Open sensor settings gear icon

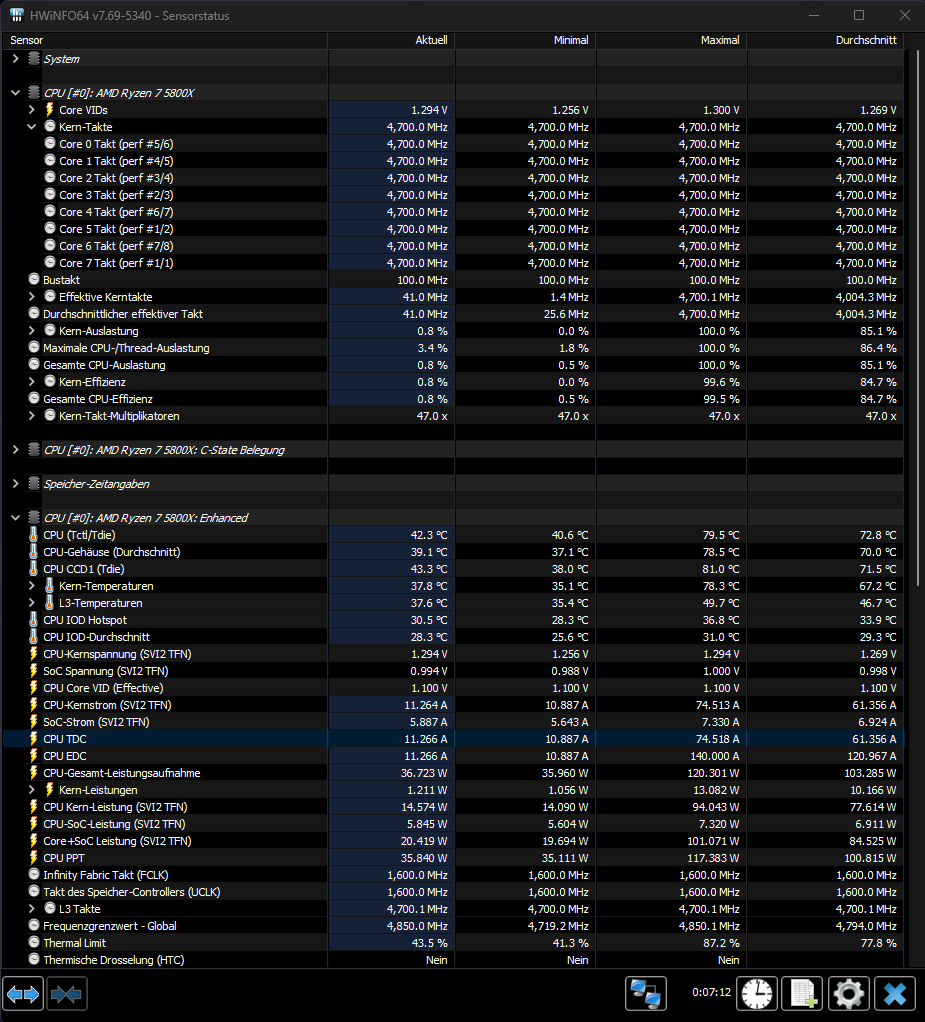pos(848,994)
